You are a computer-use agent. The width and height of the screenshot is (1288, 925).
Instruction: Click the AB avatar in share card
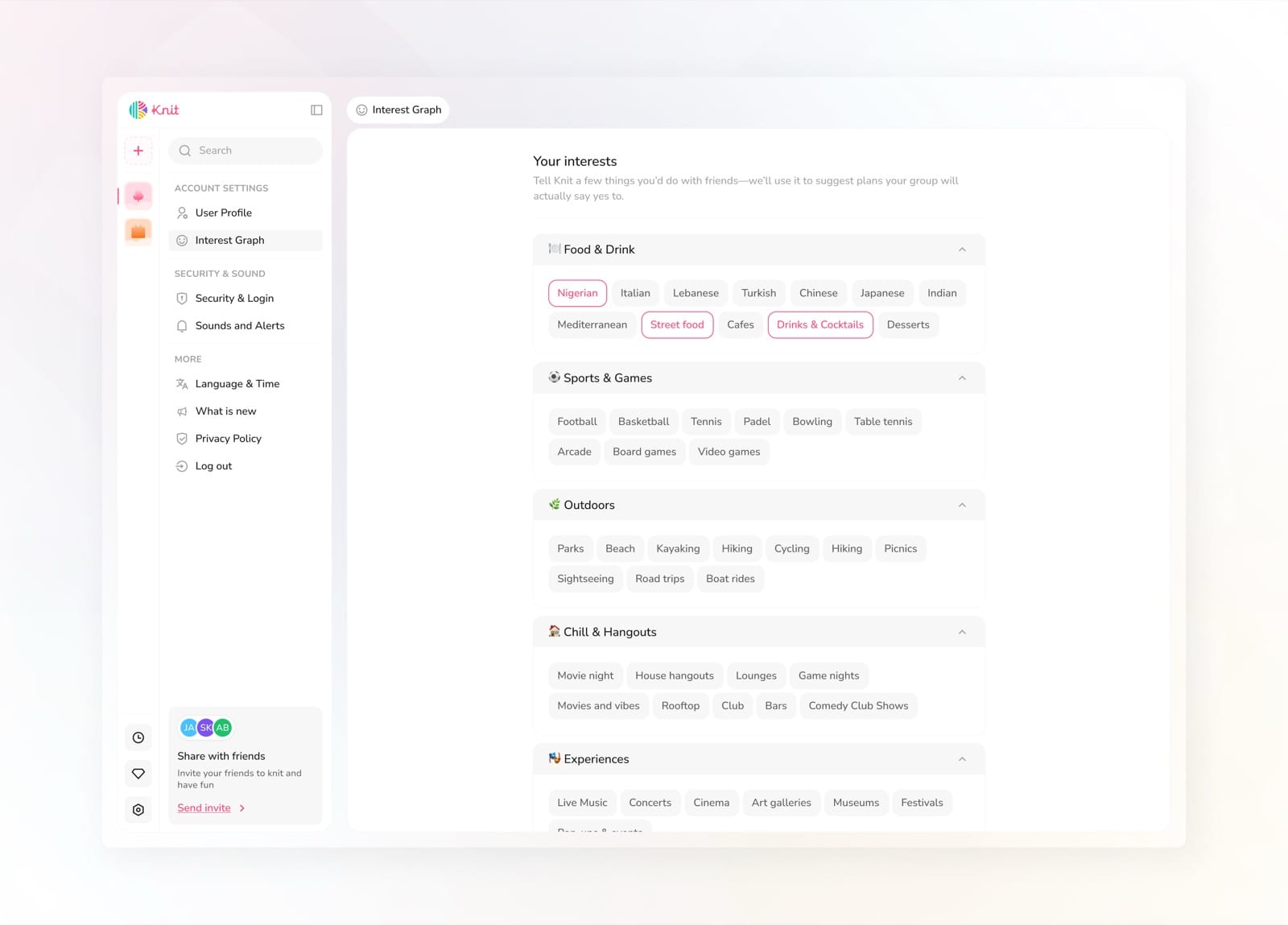click(x=223, y=728)
